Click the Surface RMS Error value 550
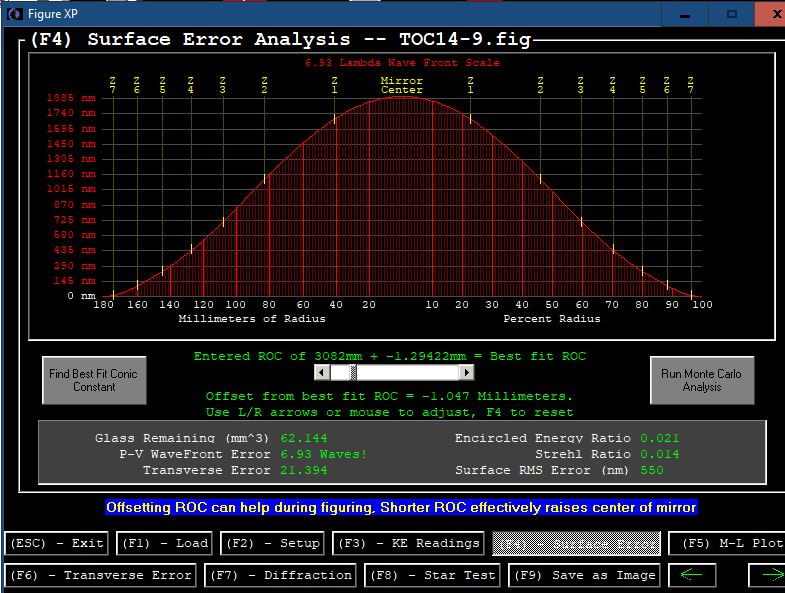Screen dimensions: 785x593 coord(652,470)
